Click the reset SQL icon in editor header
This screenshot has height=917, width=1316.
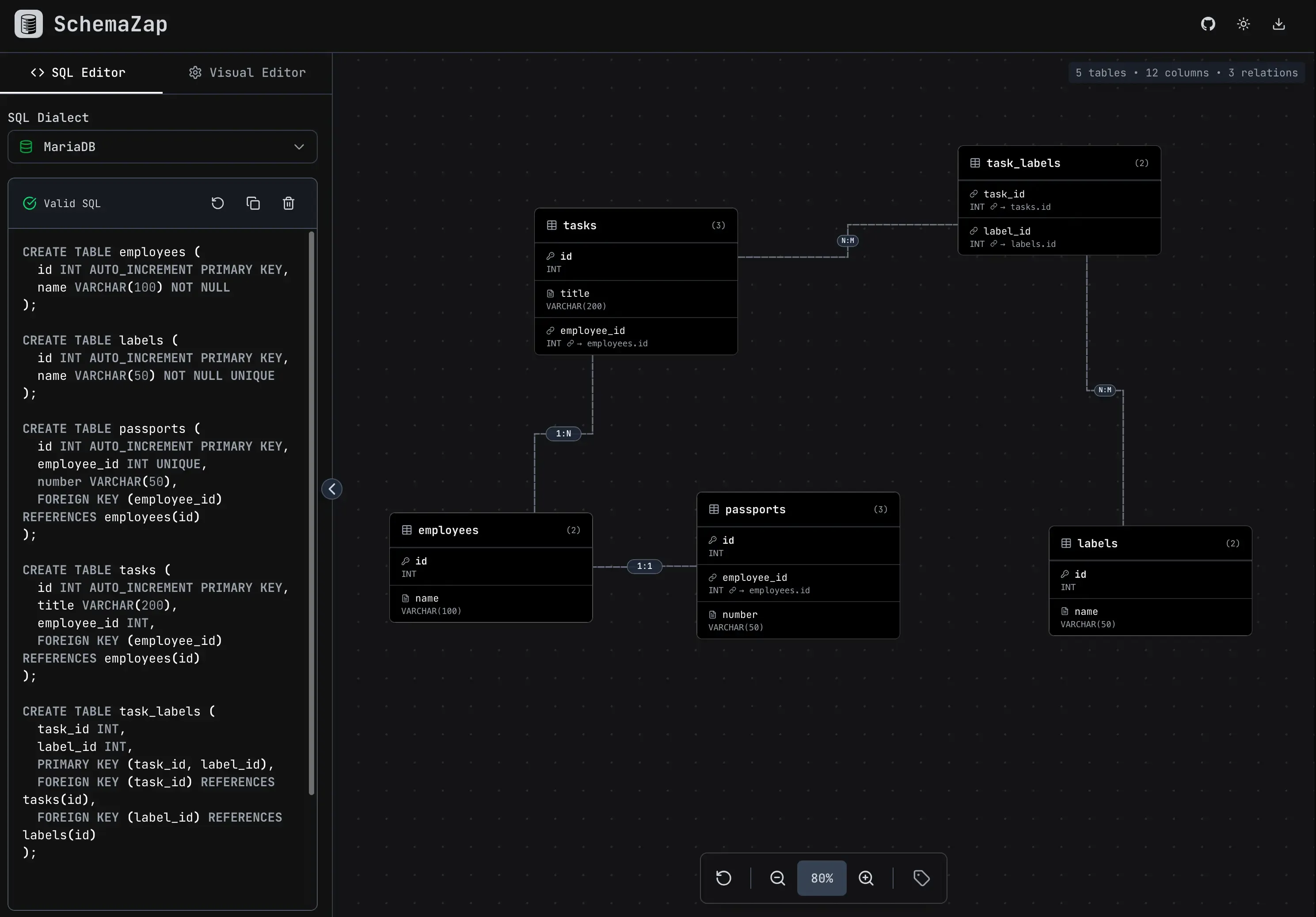tap(218, 203)
